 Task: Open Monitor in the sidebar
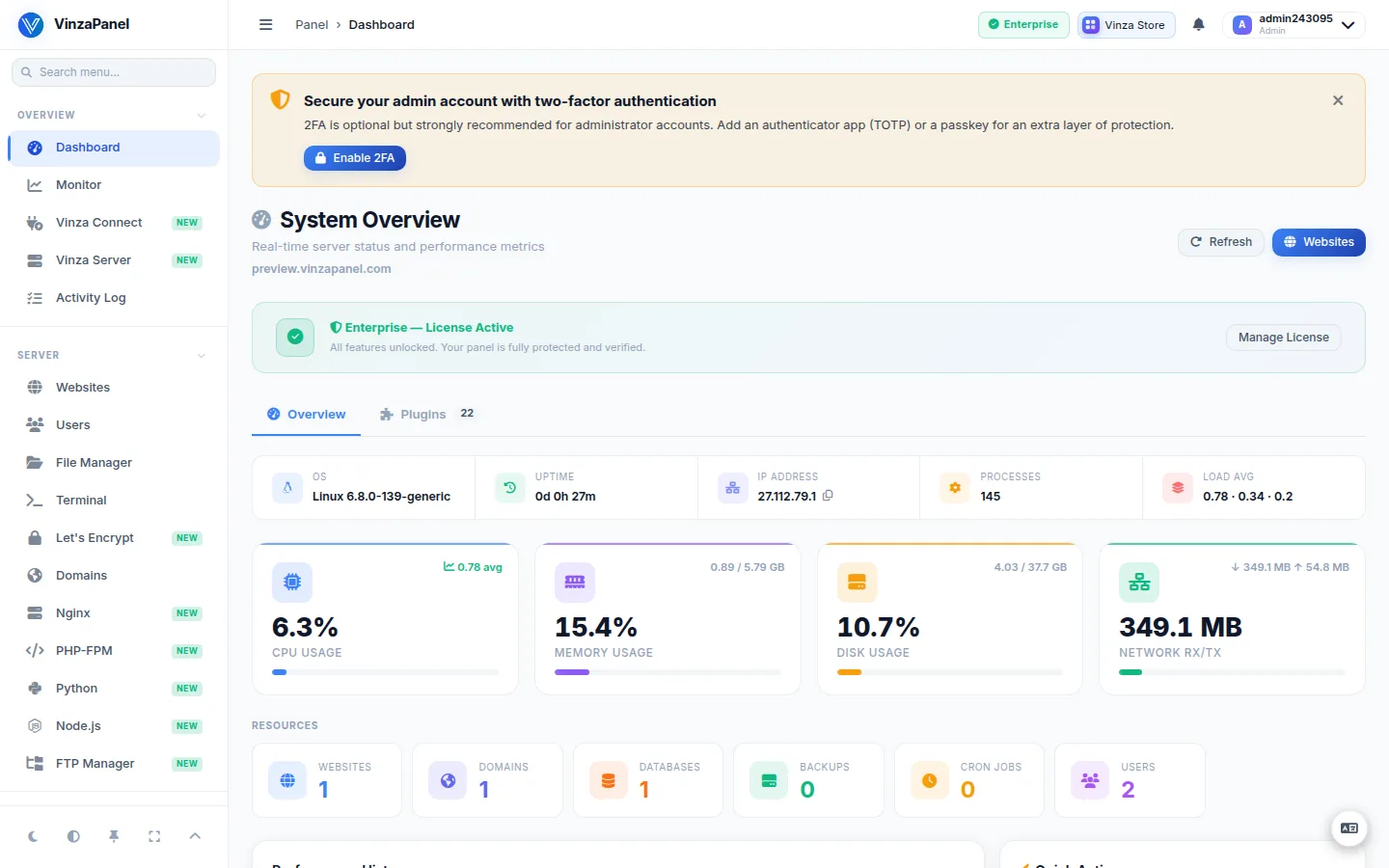(114, 185)
